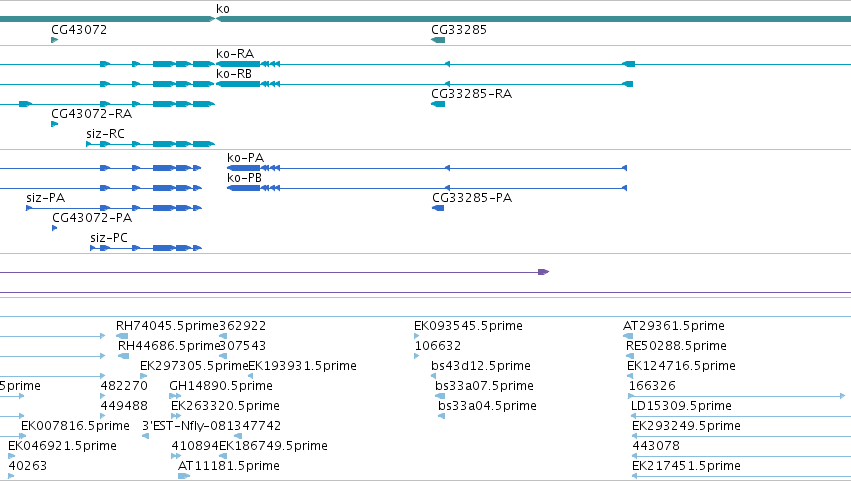851x481 pixels.
Task: Click the 3'EST-Nfly-081 label
Action: pos(188,427)
